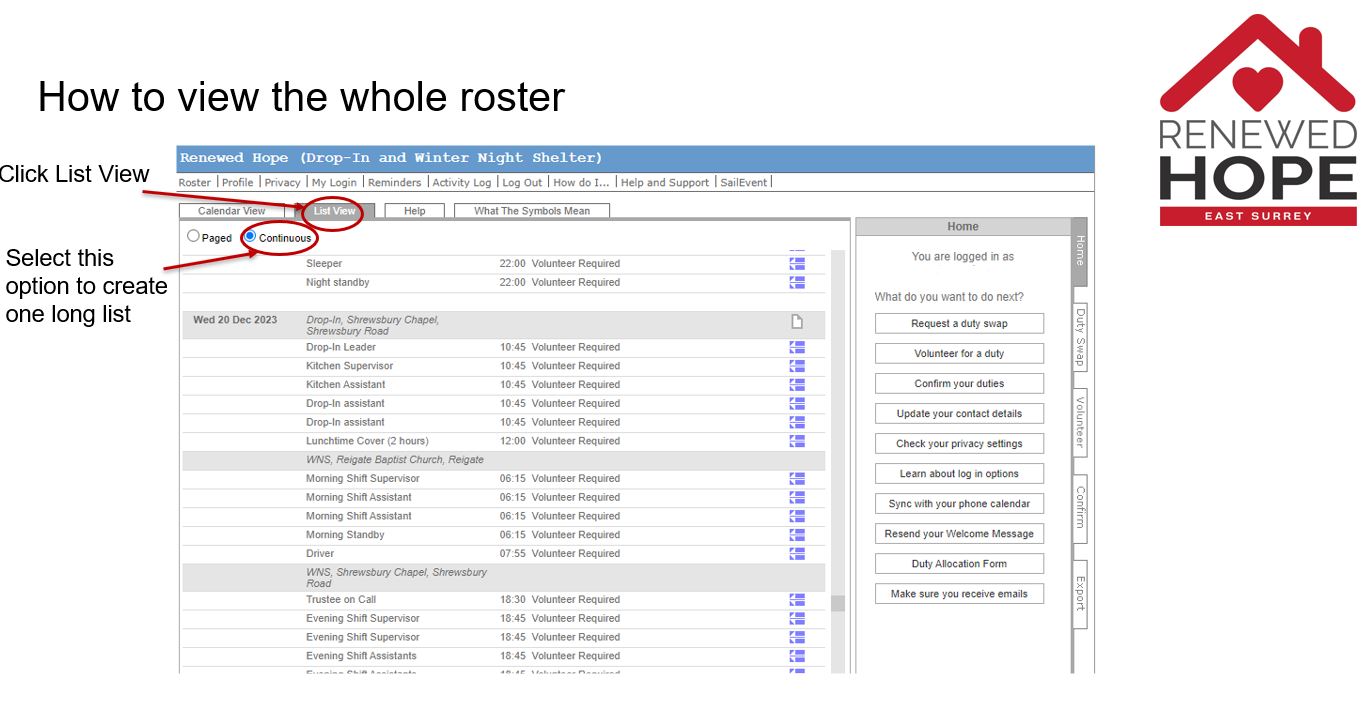The image size is (1370, 721).
Task: Open Help and Support menu item
Action: click(665, 182)
